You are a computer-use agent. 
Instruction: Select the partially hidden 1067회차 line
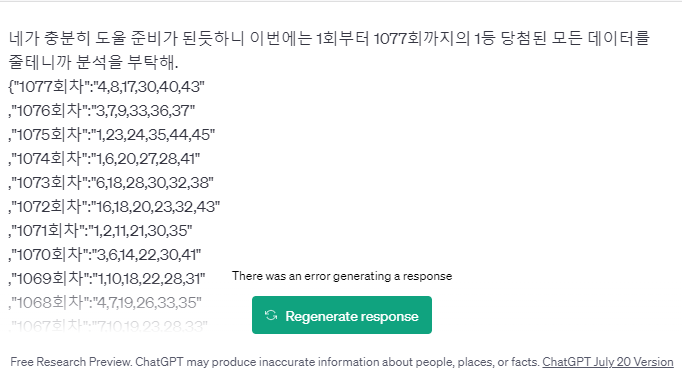click(108, 325)
